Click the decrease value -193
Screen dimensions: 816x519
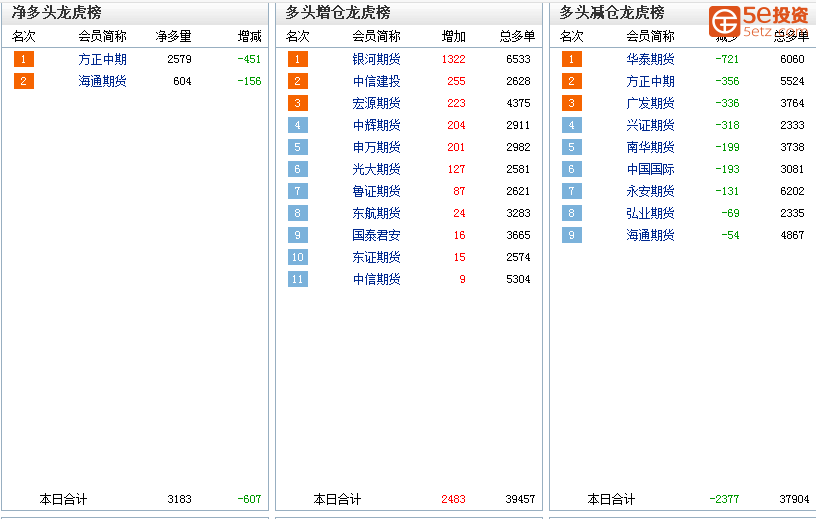tap(727, 169)
